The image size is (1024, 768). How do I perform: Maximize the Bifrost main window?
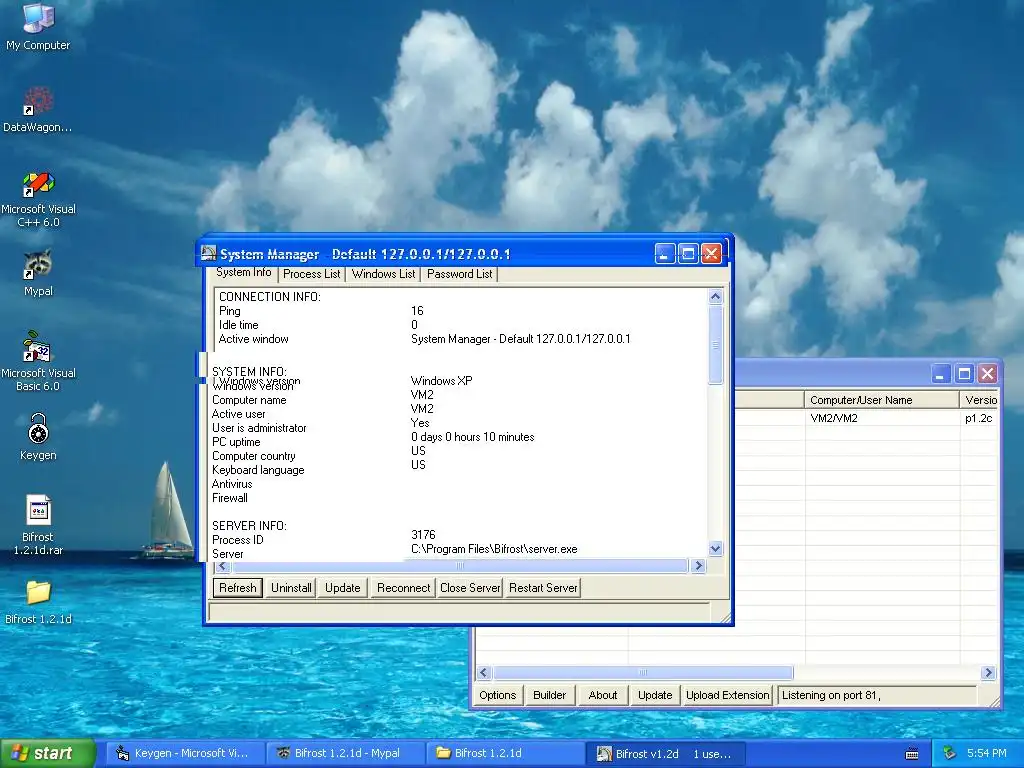[x=964, y=374]
